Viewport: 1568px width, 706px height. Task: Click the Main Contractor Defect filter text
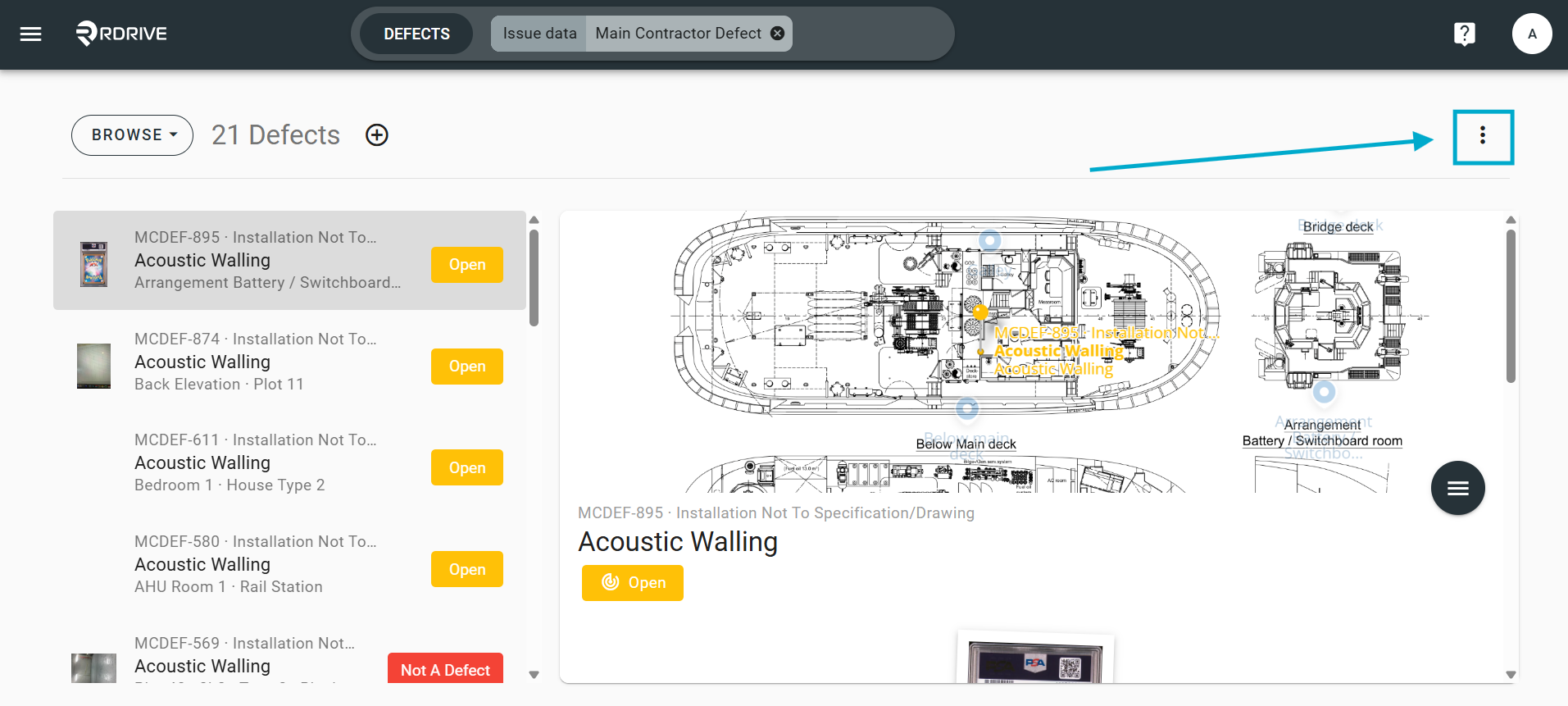tap(678, 34)
